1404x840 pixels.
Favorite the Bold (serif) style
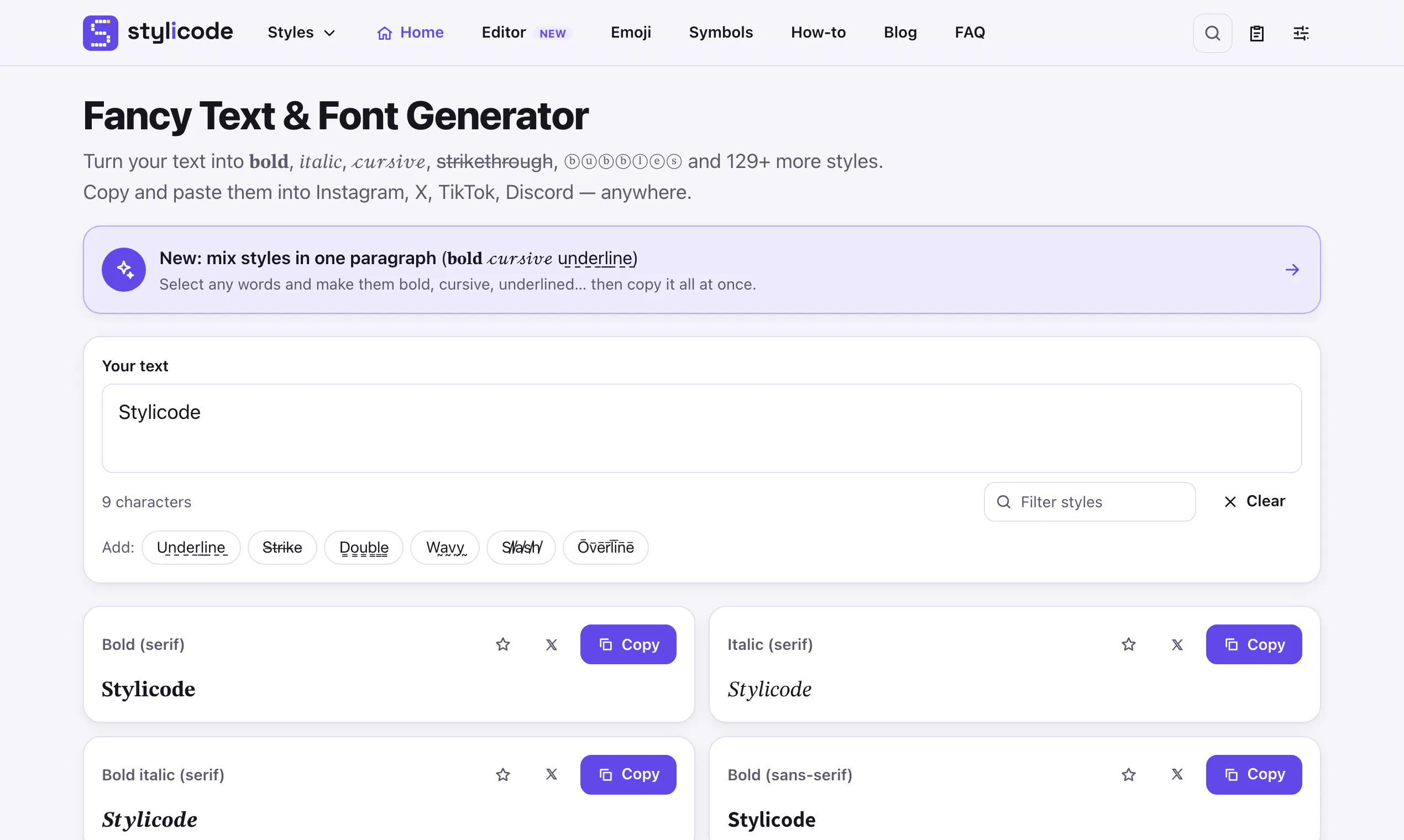click(502, 644)
